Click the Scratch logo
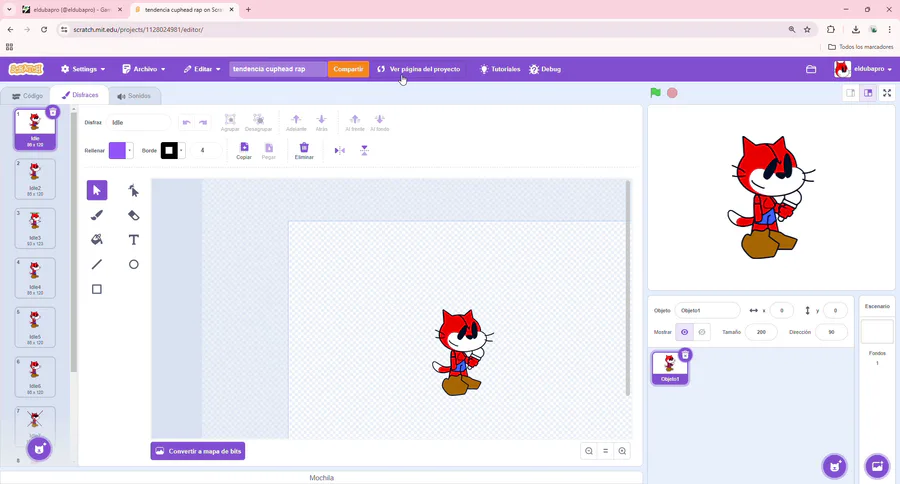The height and width of the screenshot is (484, 900). [x=26, y=69]
